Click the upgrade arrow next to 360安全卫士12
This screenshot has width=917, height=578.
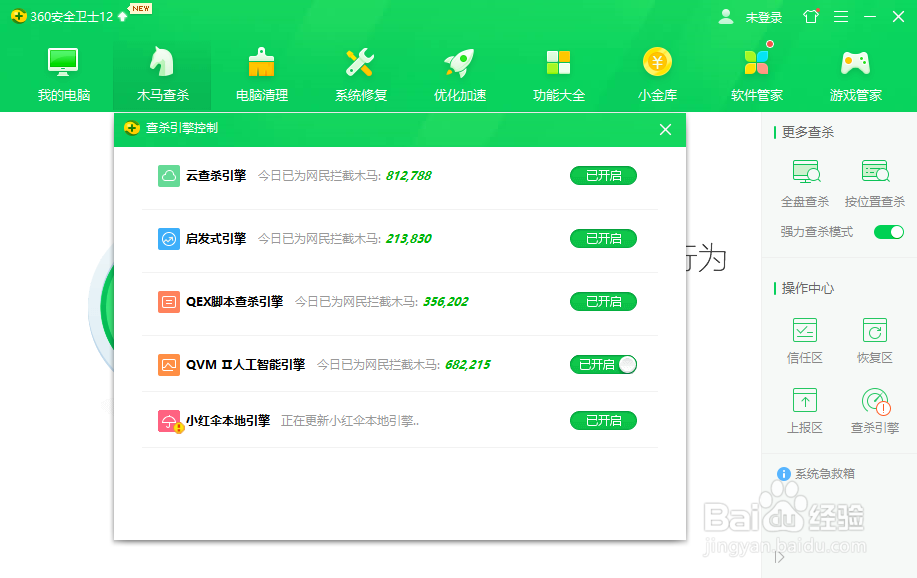click(x=122, y=16)
